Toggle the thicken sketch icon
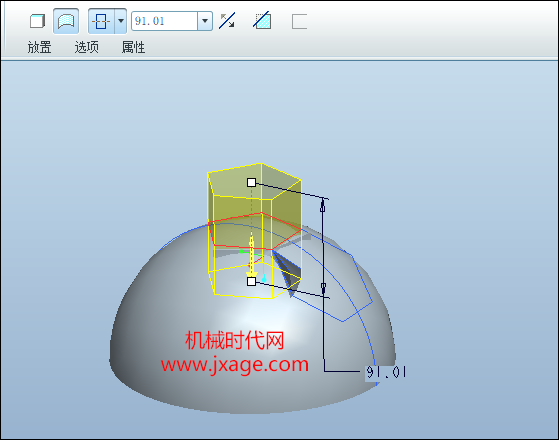Viewport: 559px width, 440px height. tap(299, 21)
